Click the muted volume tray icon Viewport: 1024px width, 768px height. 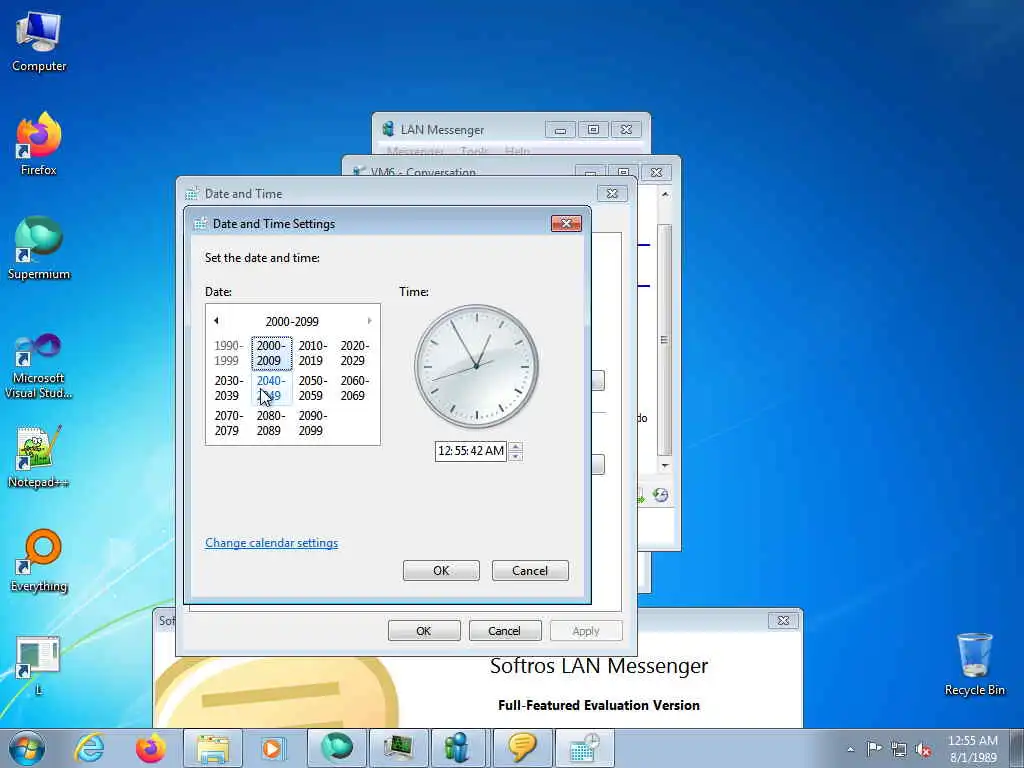(923, 750)
